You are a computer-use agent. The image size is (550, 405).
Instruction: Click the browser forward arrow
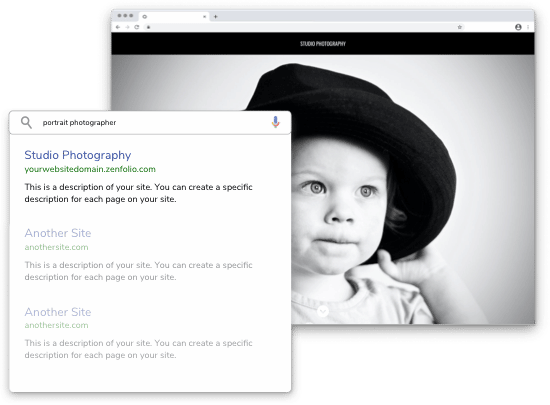click(127, 27)
